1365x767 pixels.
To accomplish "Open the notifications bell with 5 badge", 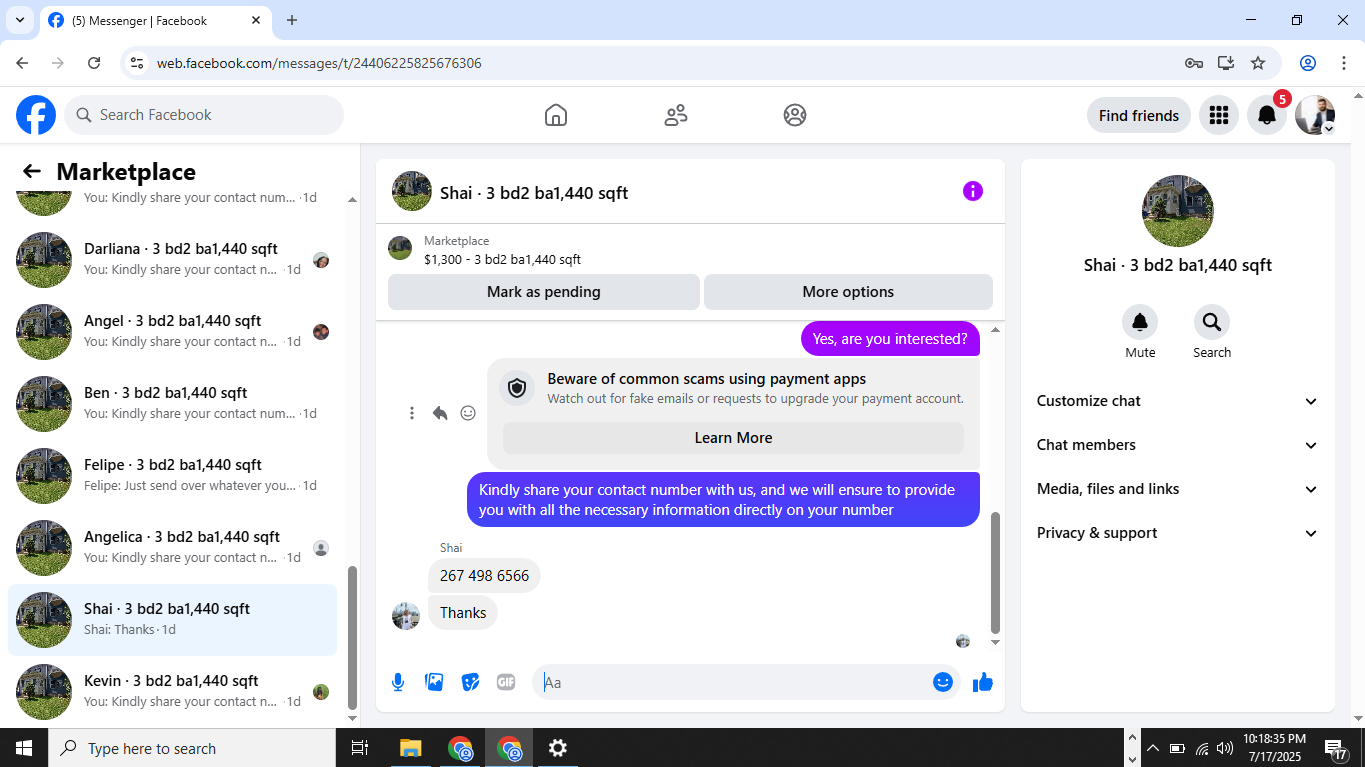I will click(1267, 115).
